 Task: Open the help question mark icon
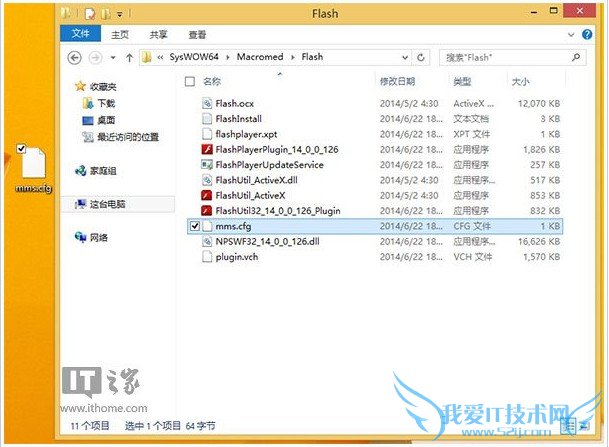coord(587,35)
